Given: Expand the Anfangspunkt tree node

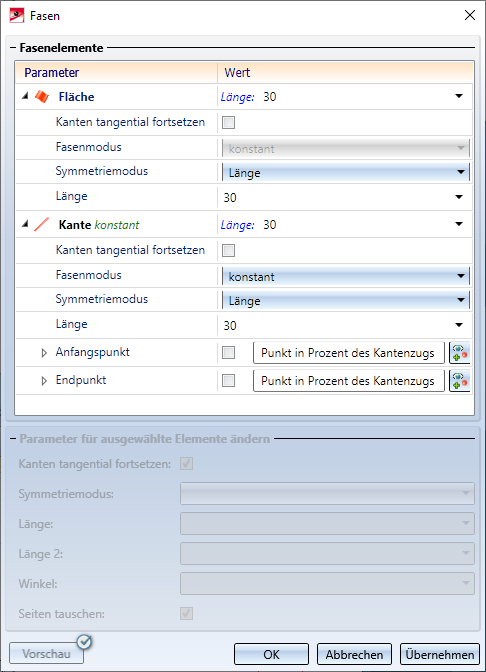Looking at the screenshot, I should pyautogui.click(x=44, y=353).
